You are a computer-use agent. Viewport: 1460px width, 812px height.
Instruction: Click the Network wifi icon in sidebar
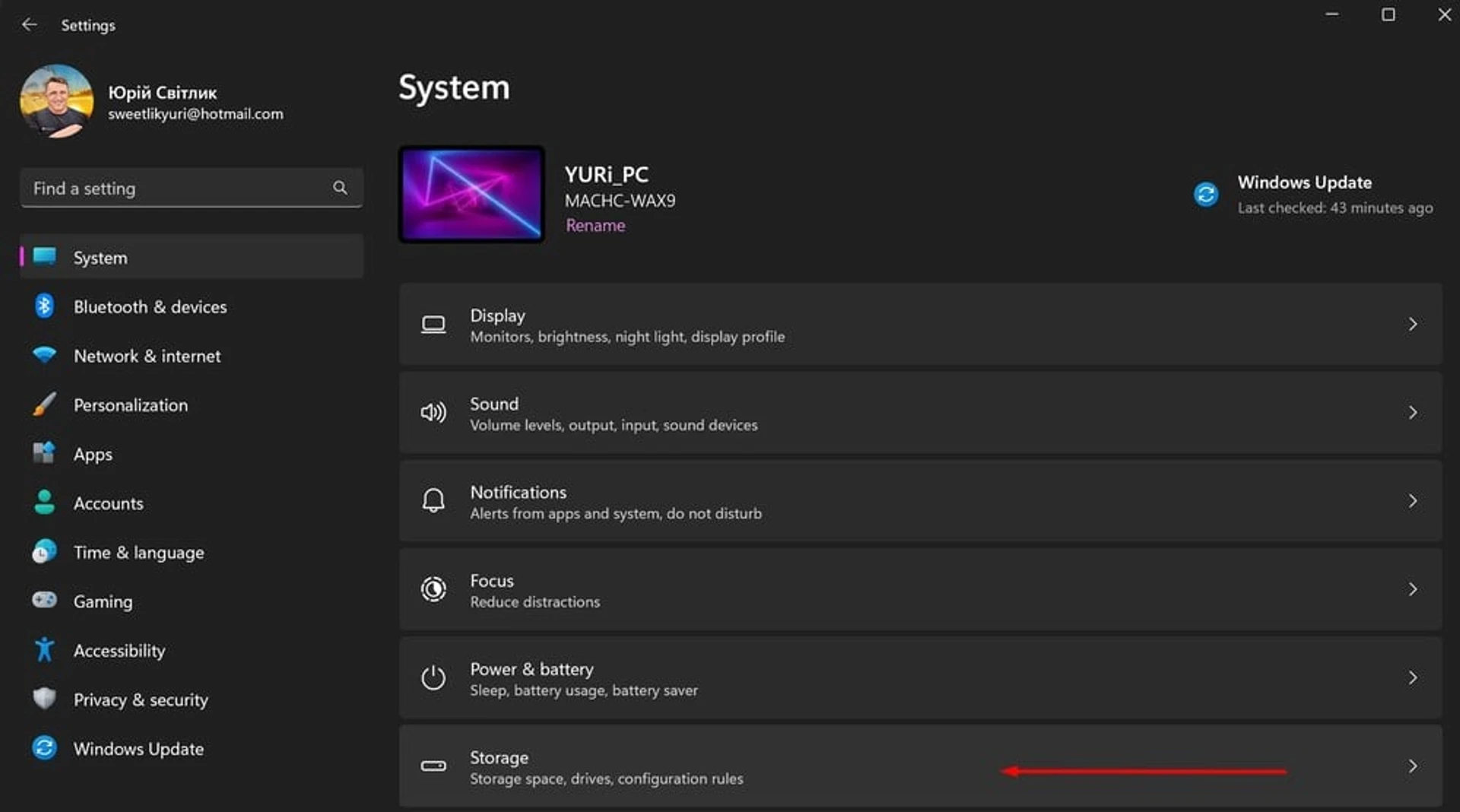(x=44, y=355)
